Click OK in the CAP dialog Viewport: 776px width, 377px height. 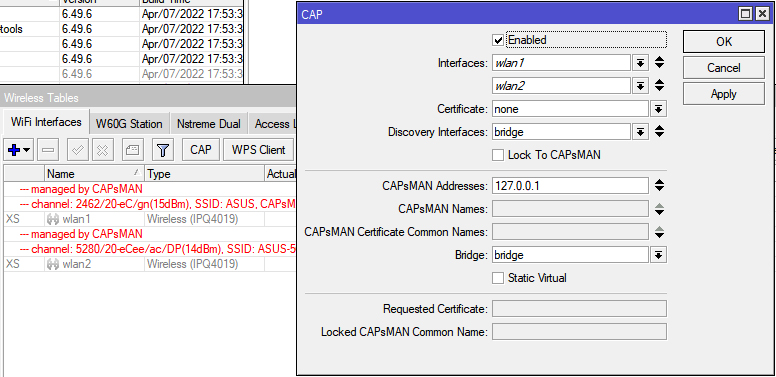pyautogui.click(x=724, y=42)
